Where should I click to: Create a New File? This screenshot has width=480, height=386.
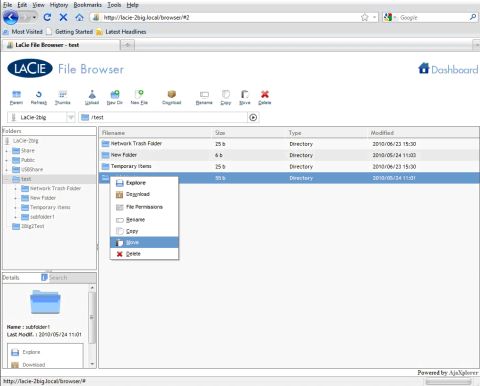pyautogui.click(x=139, y=97)
